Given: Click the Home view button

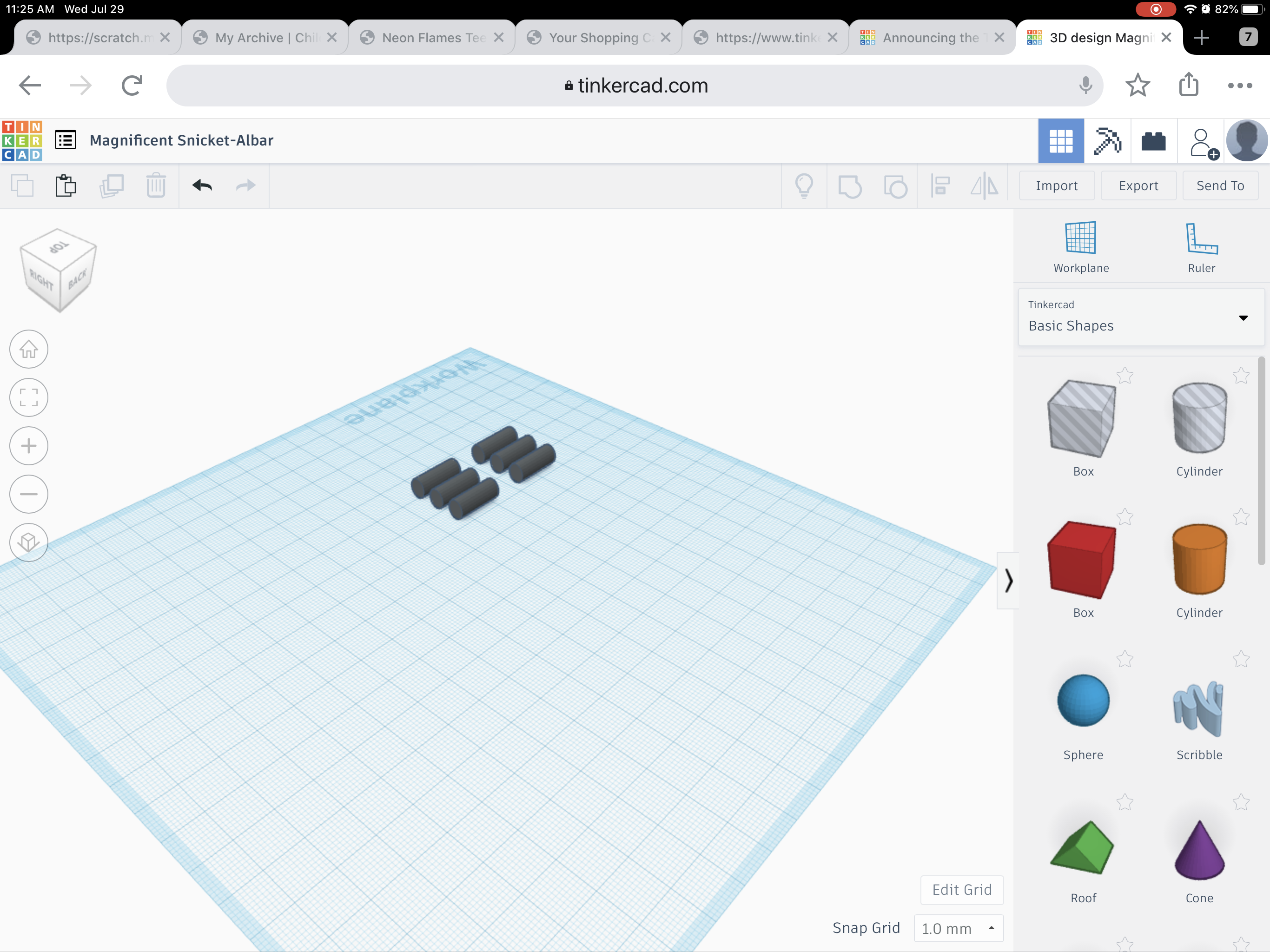Looking at the screenshot, I should tap(29, 349).
